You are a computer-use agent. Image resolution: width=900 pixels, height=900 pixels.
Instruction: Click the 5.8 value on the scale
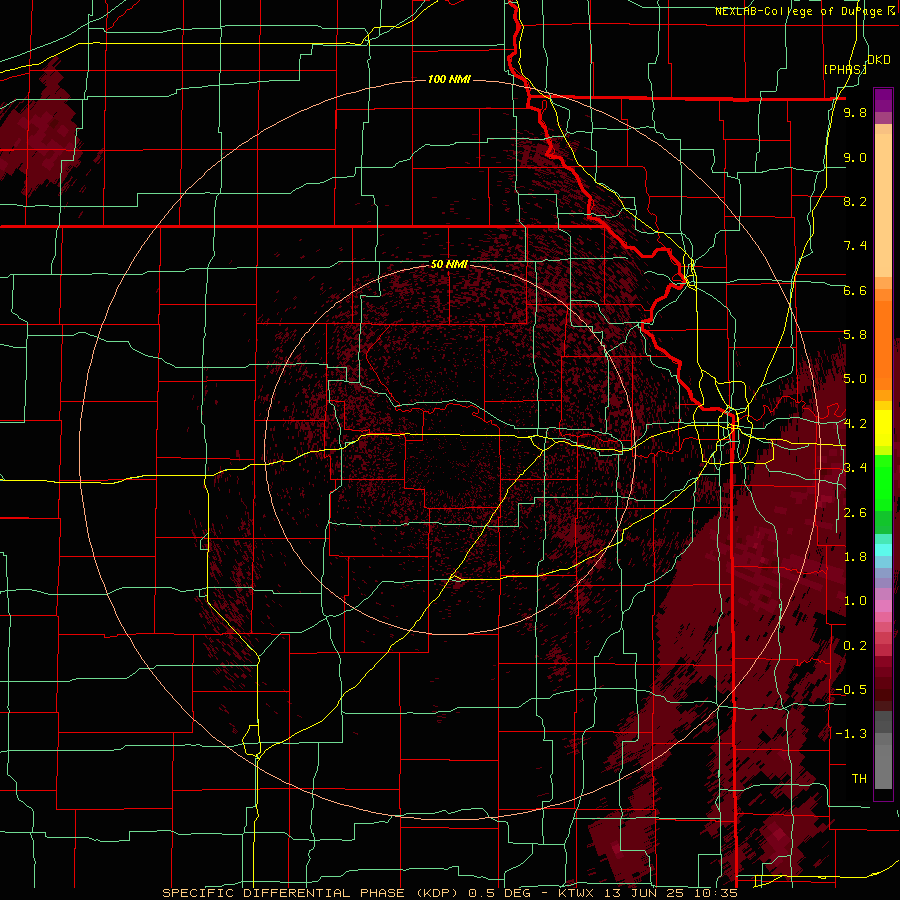pyautogui.click(x=855, y=335)
